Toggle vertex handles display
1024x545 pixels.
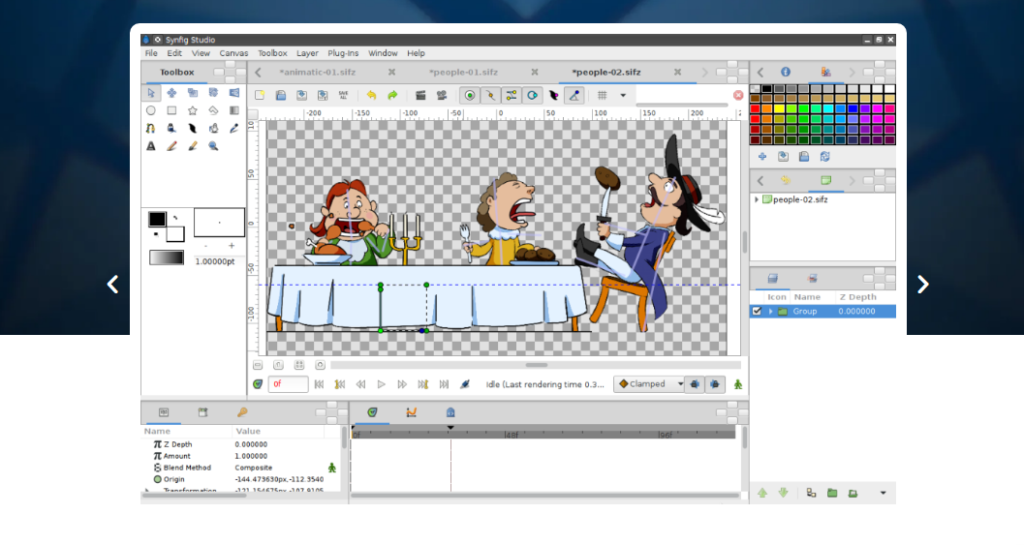click(490, 95)
